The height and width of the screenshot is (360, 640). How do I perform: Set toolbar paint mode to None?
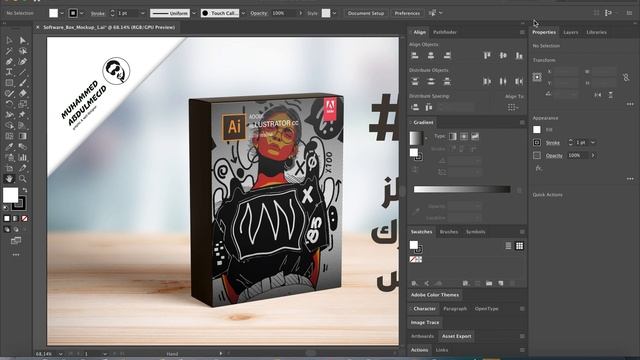[x=24, y=219]
